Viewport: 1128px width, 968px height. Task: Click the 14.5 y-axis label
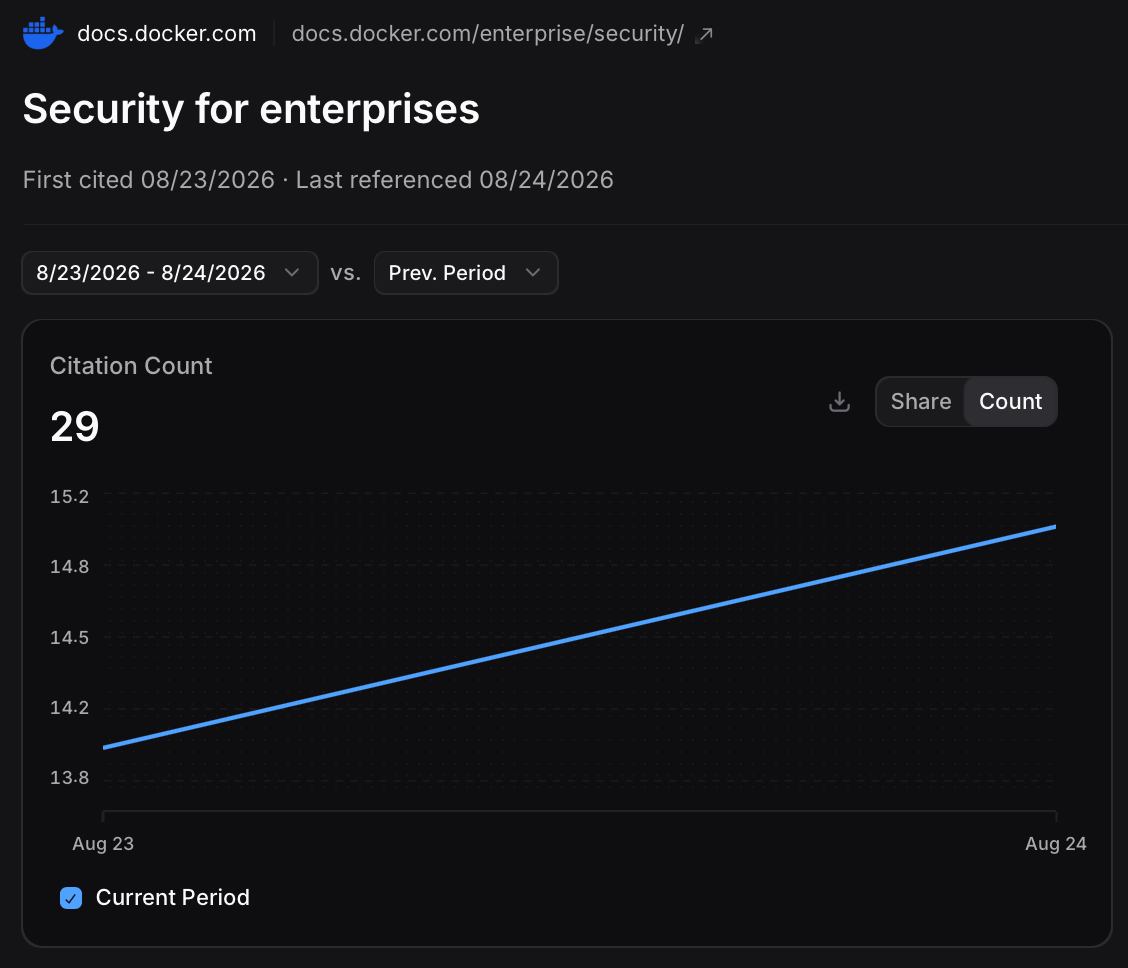click(x=70, y=637)
